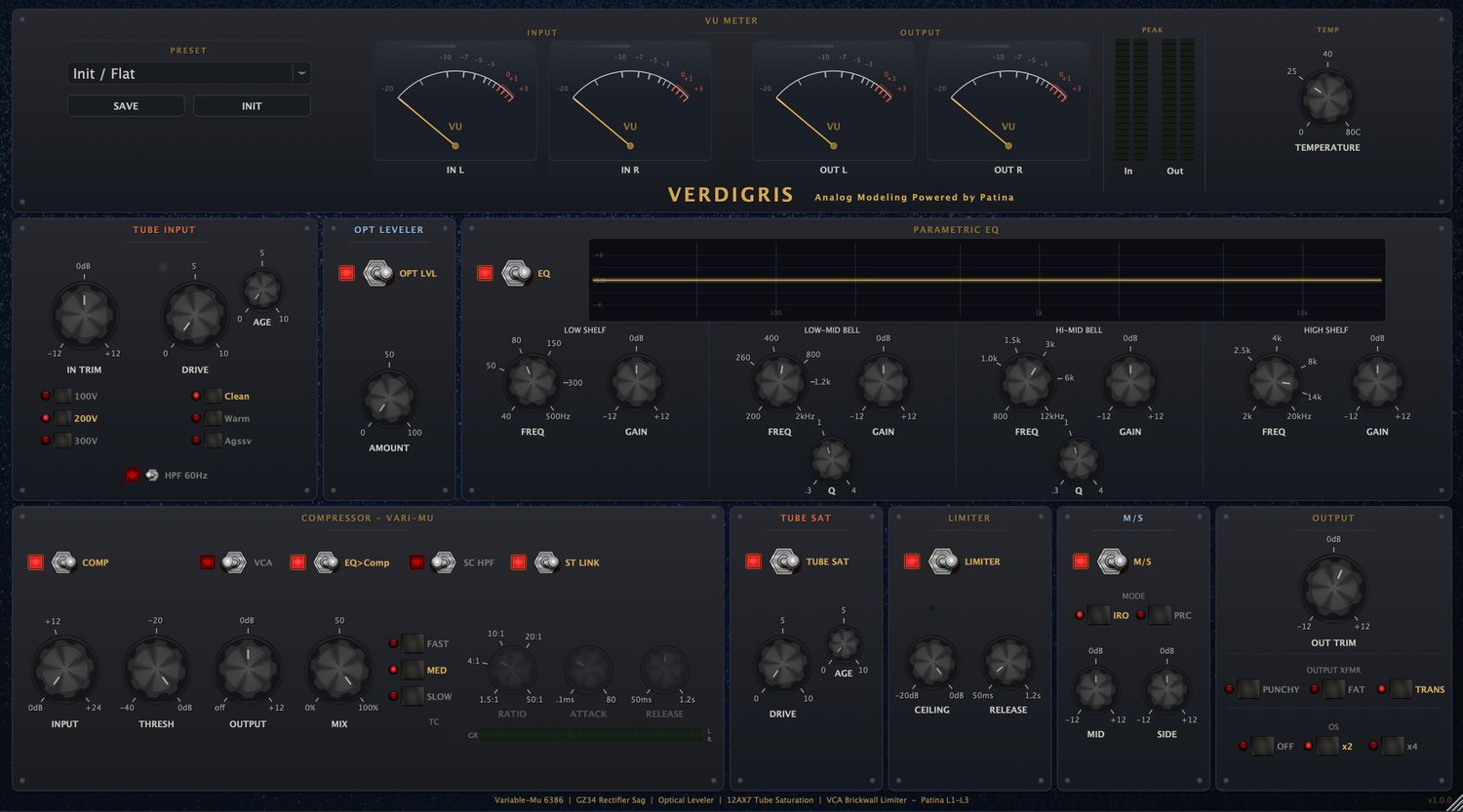
Task: Select the Clean tube mode
Action: pyautogui.click(x=213, y=396)
